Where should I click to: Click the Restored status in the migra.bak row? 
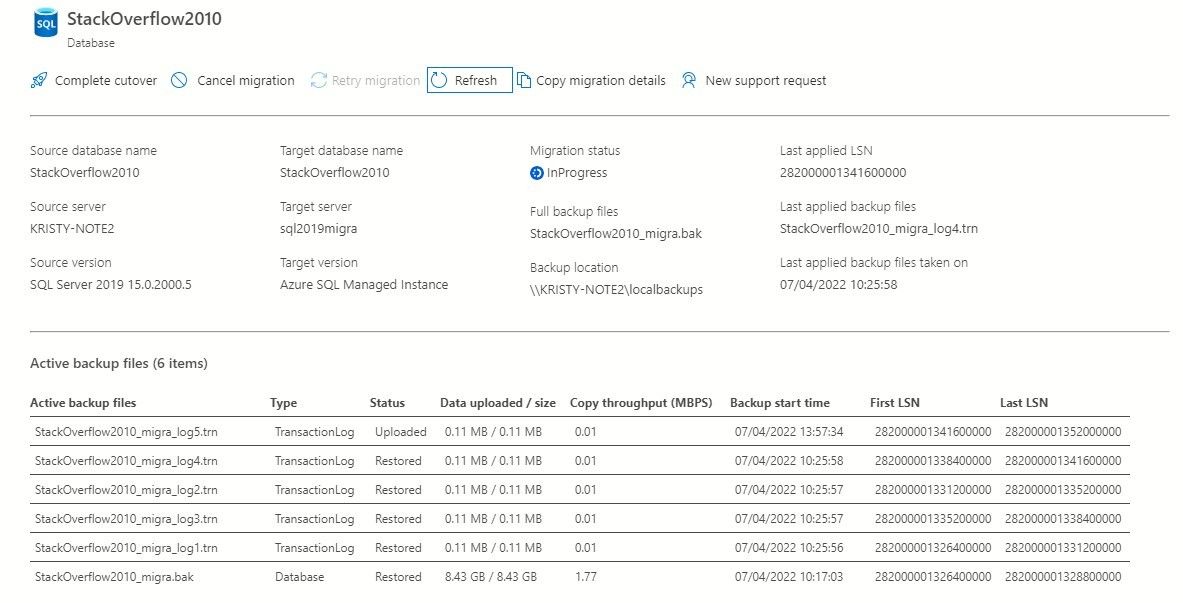tap(398, 577)
